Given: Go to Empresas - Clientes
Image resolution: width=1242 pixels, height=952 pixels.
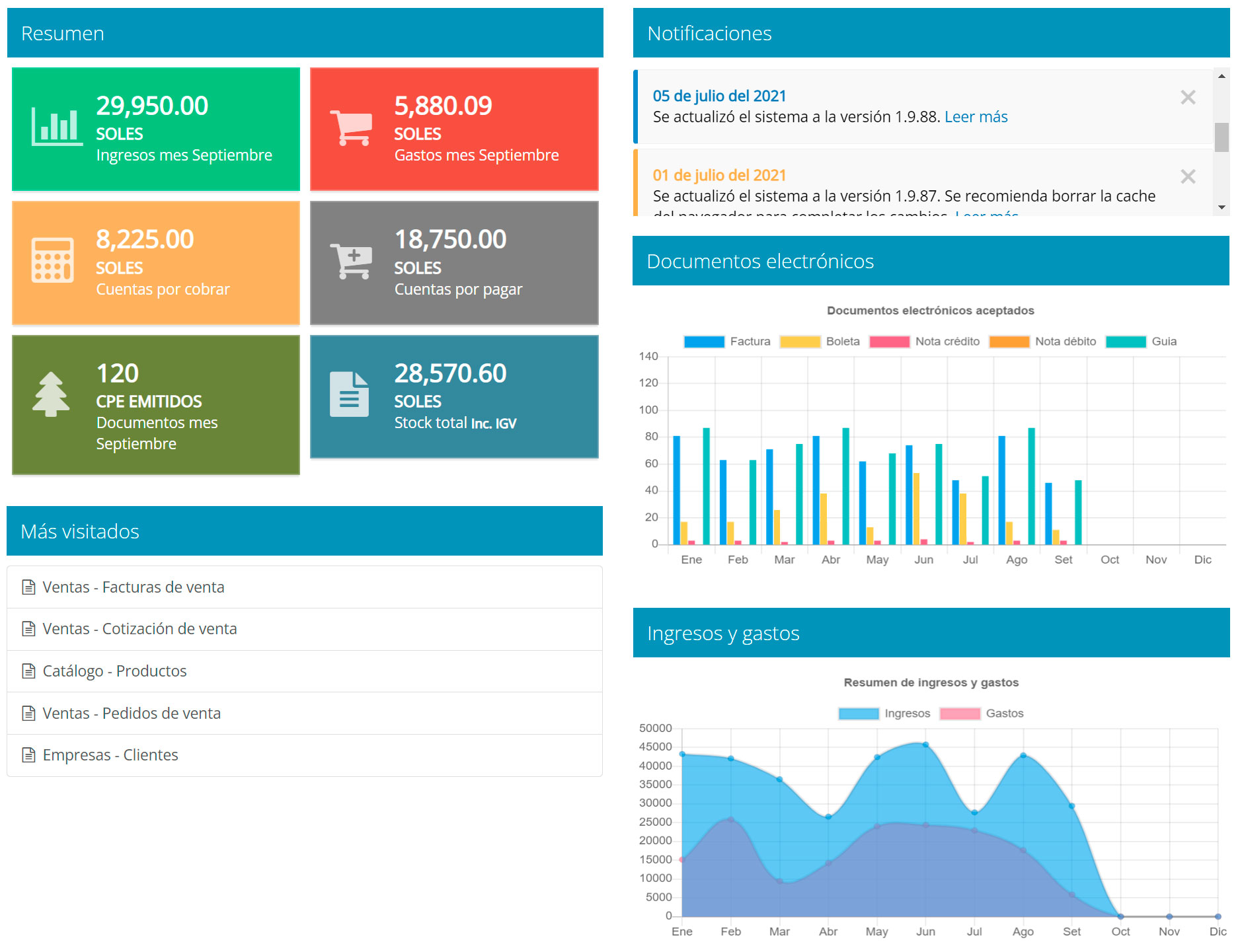Looking at the screenshot, I should (x=110, y=755).
